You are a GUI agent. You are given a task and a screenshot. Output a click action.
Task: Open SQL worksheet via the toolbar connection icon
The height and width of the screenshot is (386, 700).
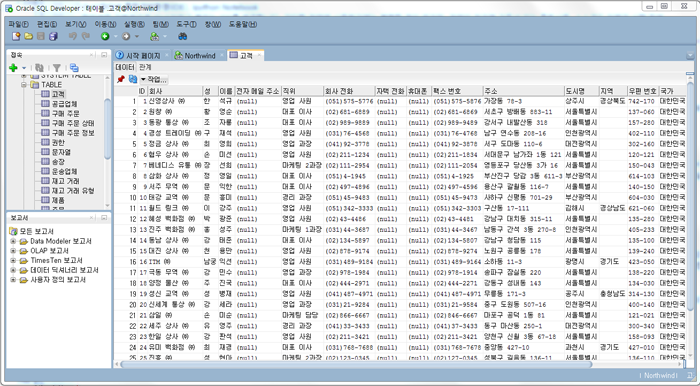tap(154, 37)
